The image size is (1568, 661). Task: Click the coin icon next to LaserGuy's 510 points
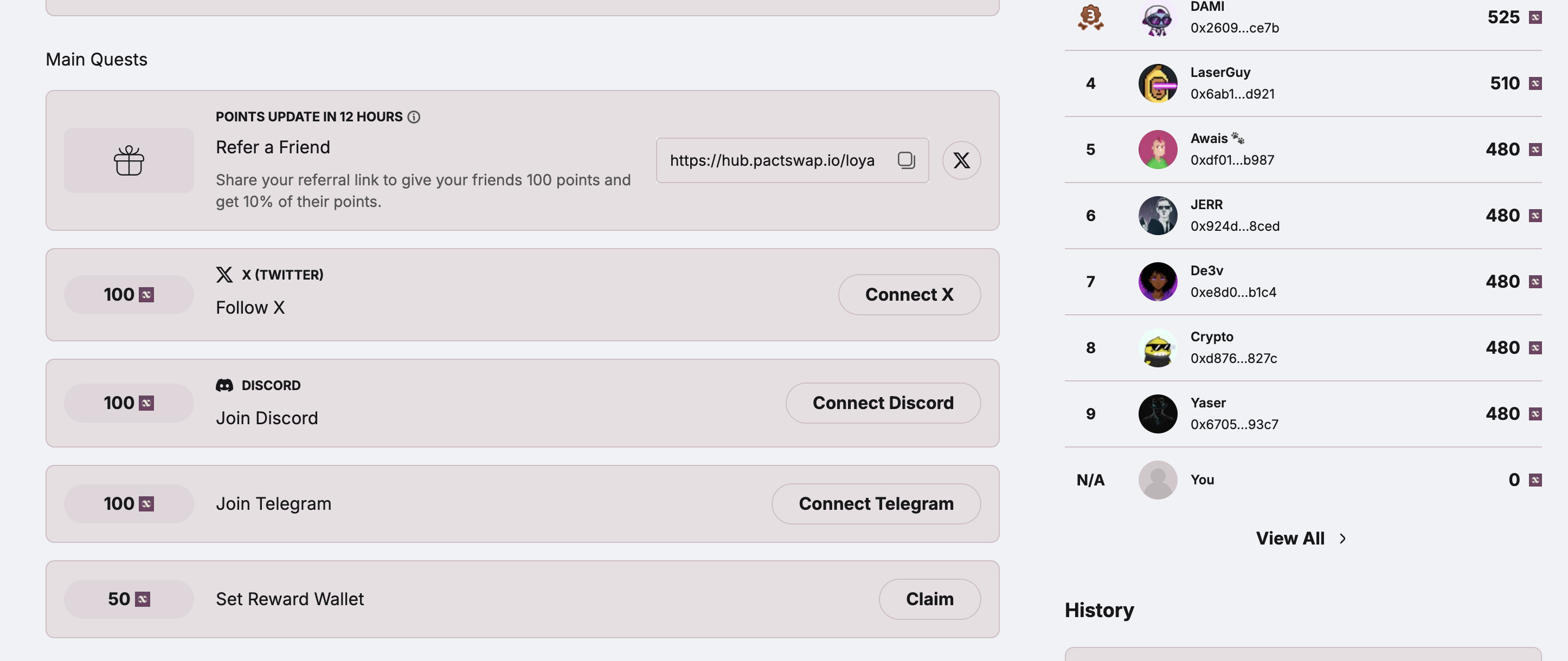tap(1535, 83)
